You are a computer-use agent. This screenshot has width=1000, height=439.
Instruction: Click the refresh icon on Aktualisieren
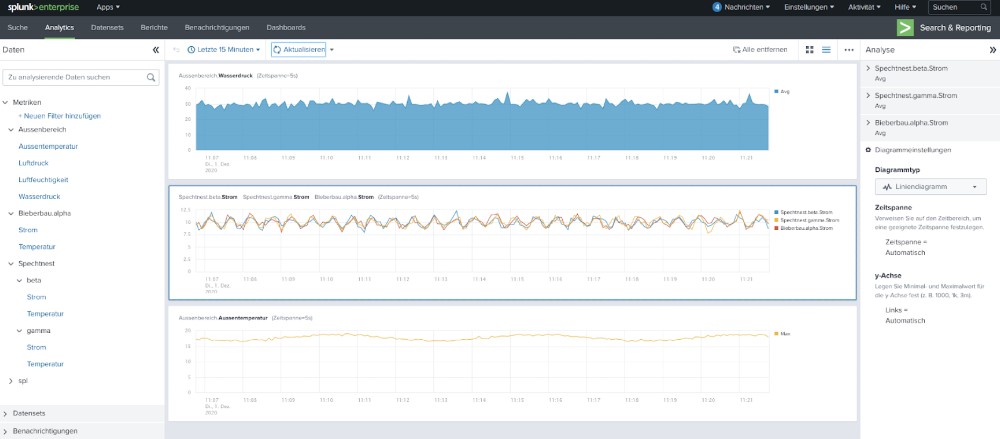277,50
